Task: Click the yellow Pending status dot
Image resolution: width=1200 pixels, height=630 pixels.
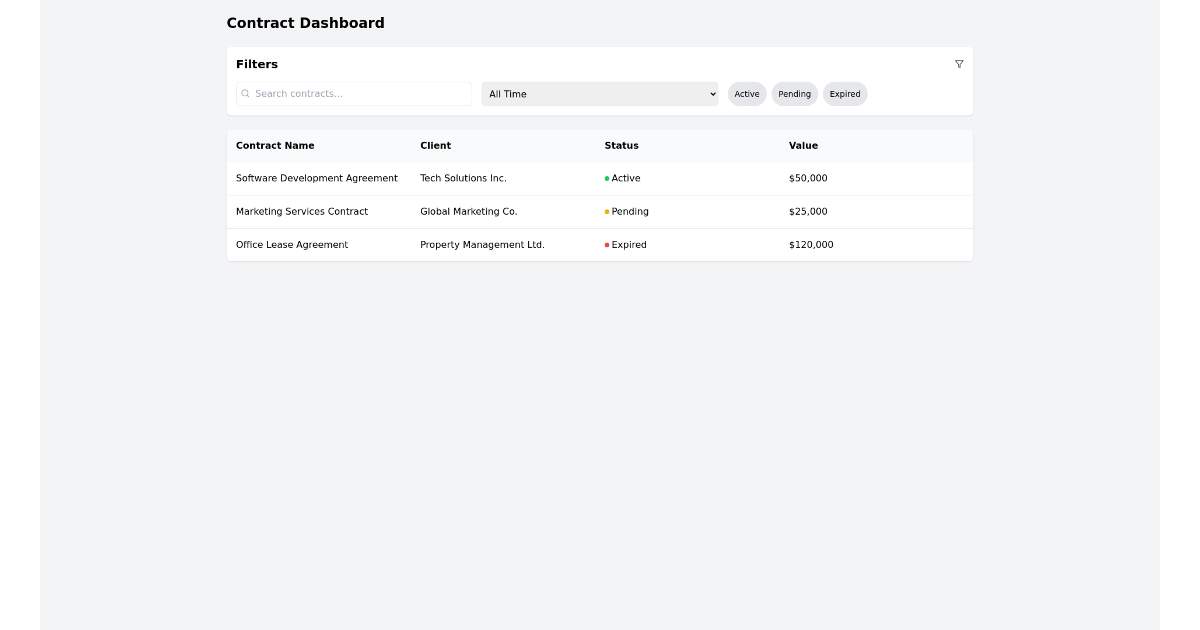Action: (609, 211)
